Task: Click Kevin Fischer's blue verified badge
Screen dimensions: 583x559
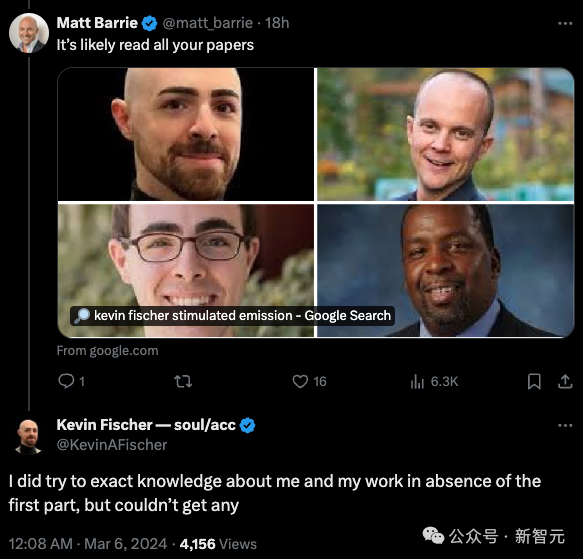Action: click(247, 425)
